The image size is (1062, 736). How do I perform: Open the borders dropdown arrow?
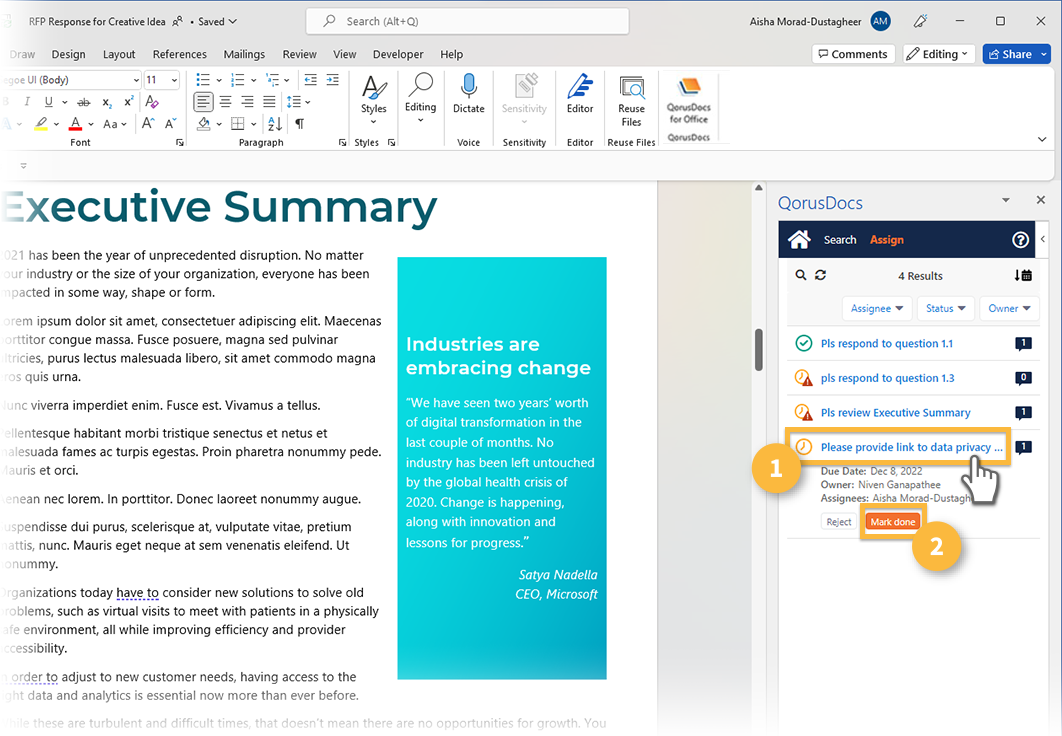[253, 124]
